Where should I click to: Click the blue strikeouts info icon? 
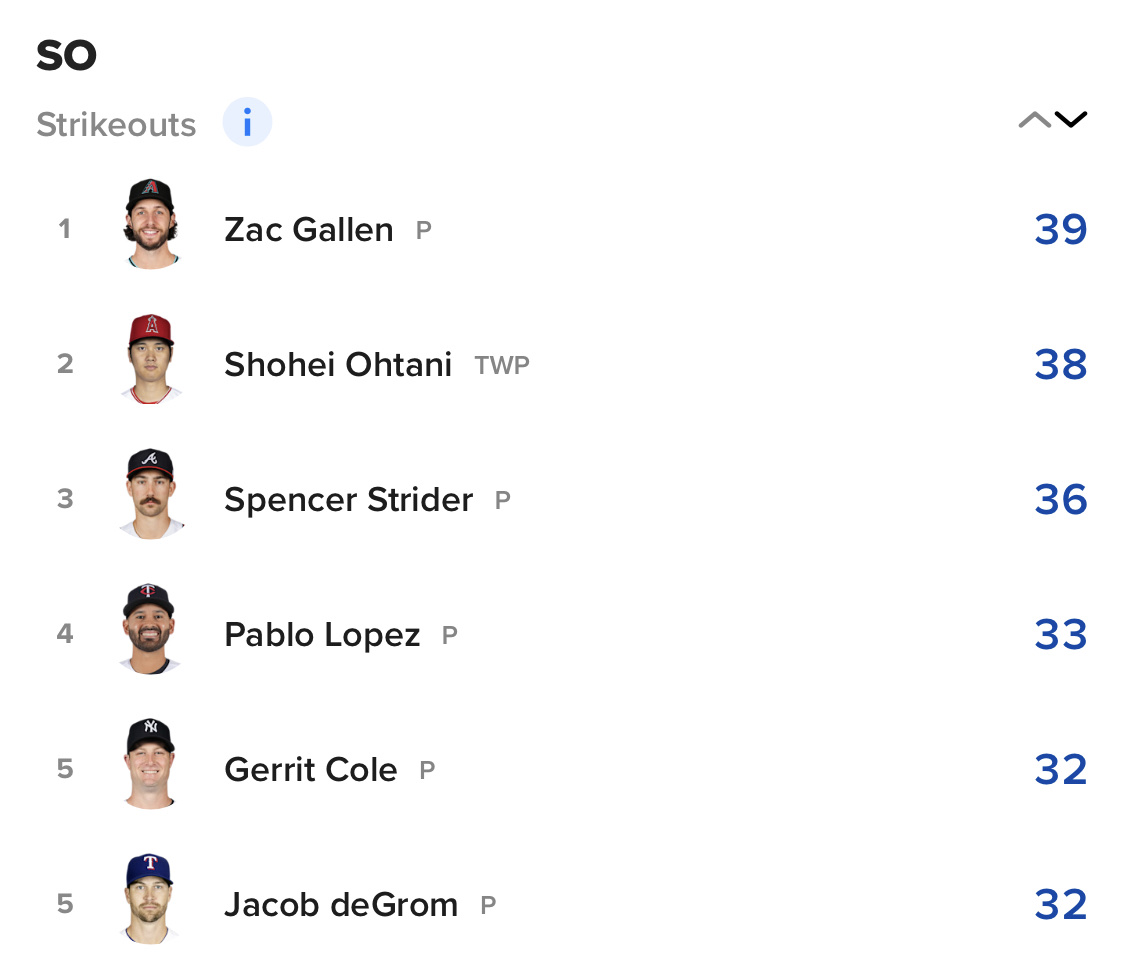coord(247,122)
